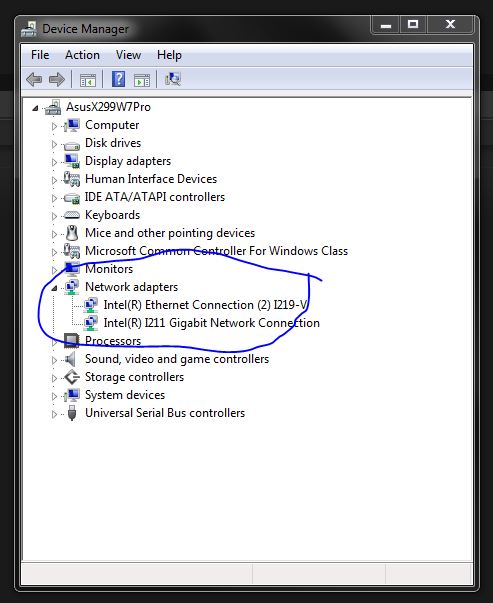Click the Back arrow toolbar icon

tap(34, 80)
